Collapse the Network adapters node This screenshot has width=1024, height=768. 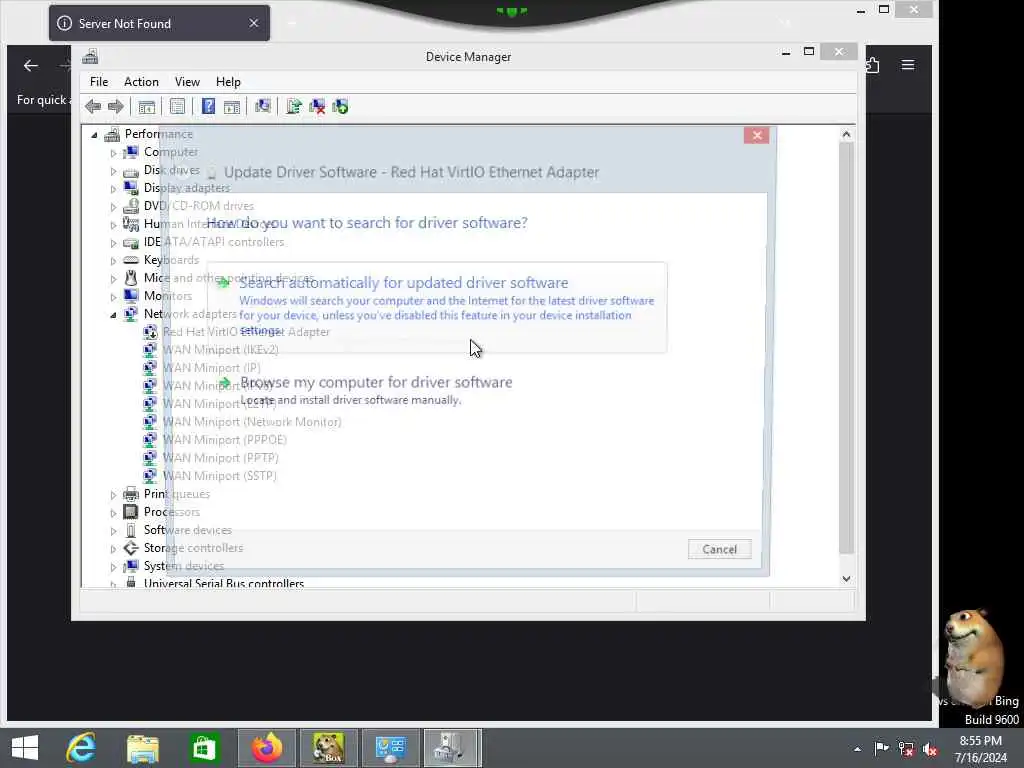tap(114, 315)
